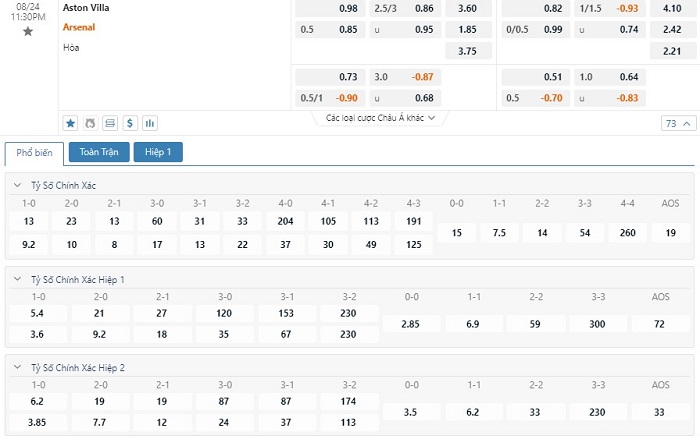Viewport: 700px width, 439px height.
Task: Open the Hiệp 1 tab
Action: click(158, 152)
